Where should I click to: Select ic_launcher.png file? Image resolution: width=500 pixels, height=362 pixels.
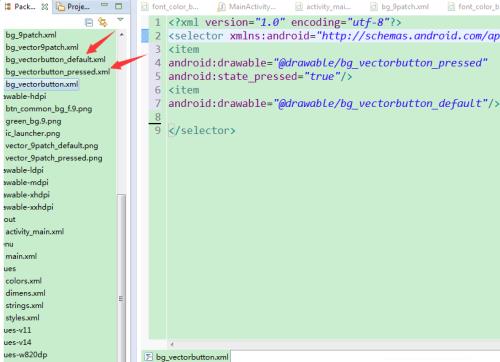(33, 134)
